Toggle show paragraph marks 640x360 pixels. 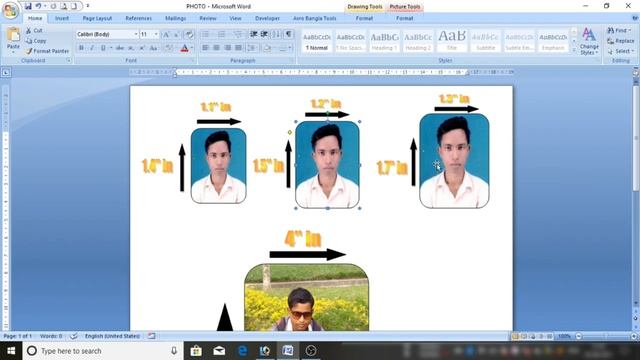(x=288, y=34)
